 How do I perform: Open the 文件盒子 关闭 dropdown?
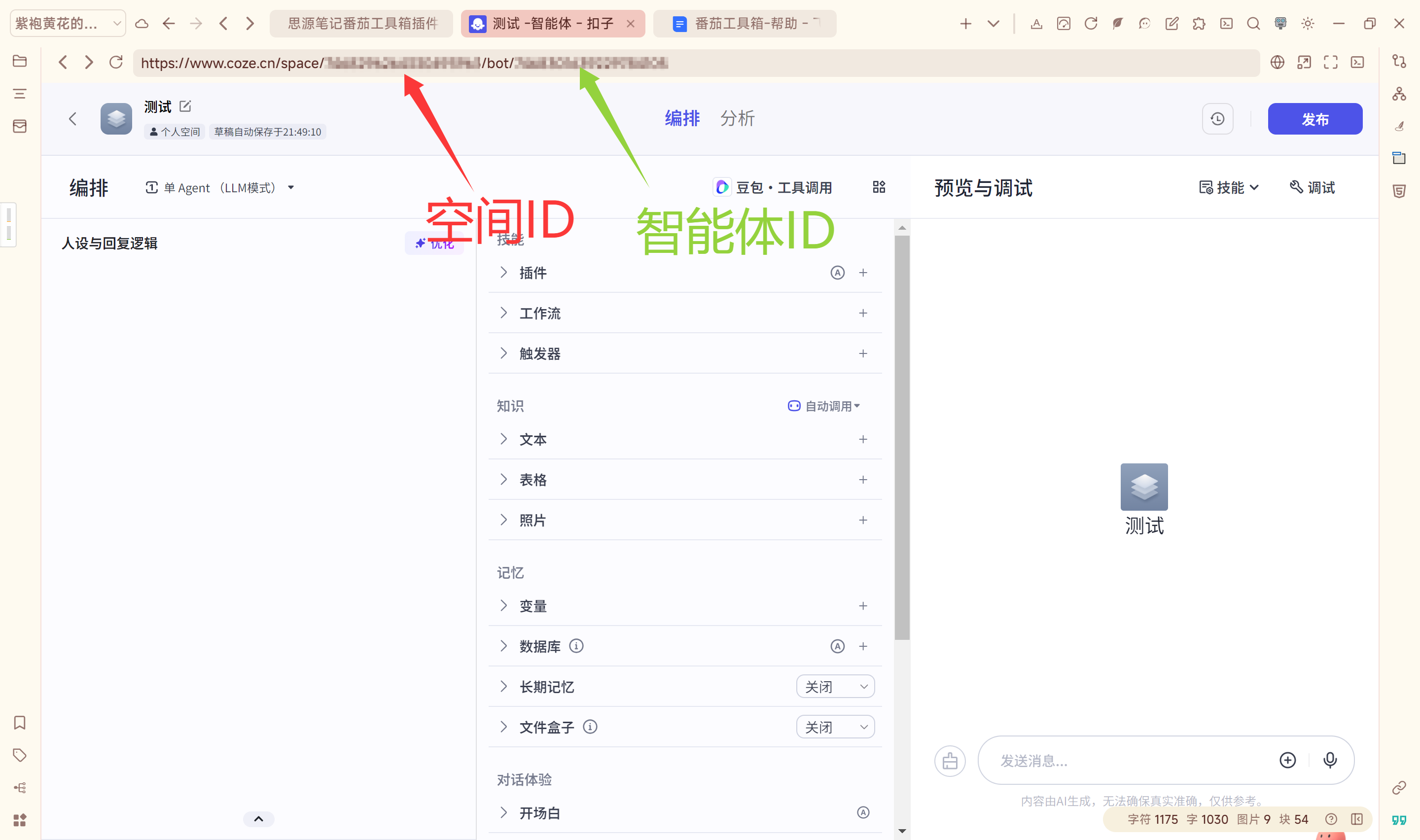tap(835, 727)
